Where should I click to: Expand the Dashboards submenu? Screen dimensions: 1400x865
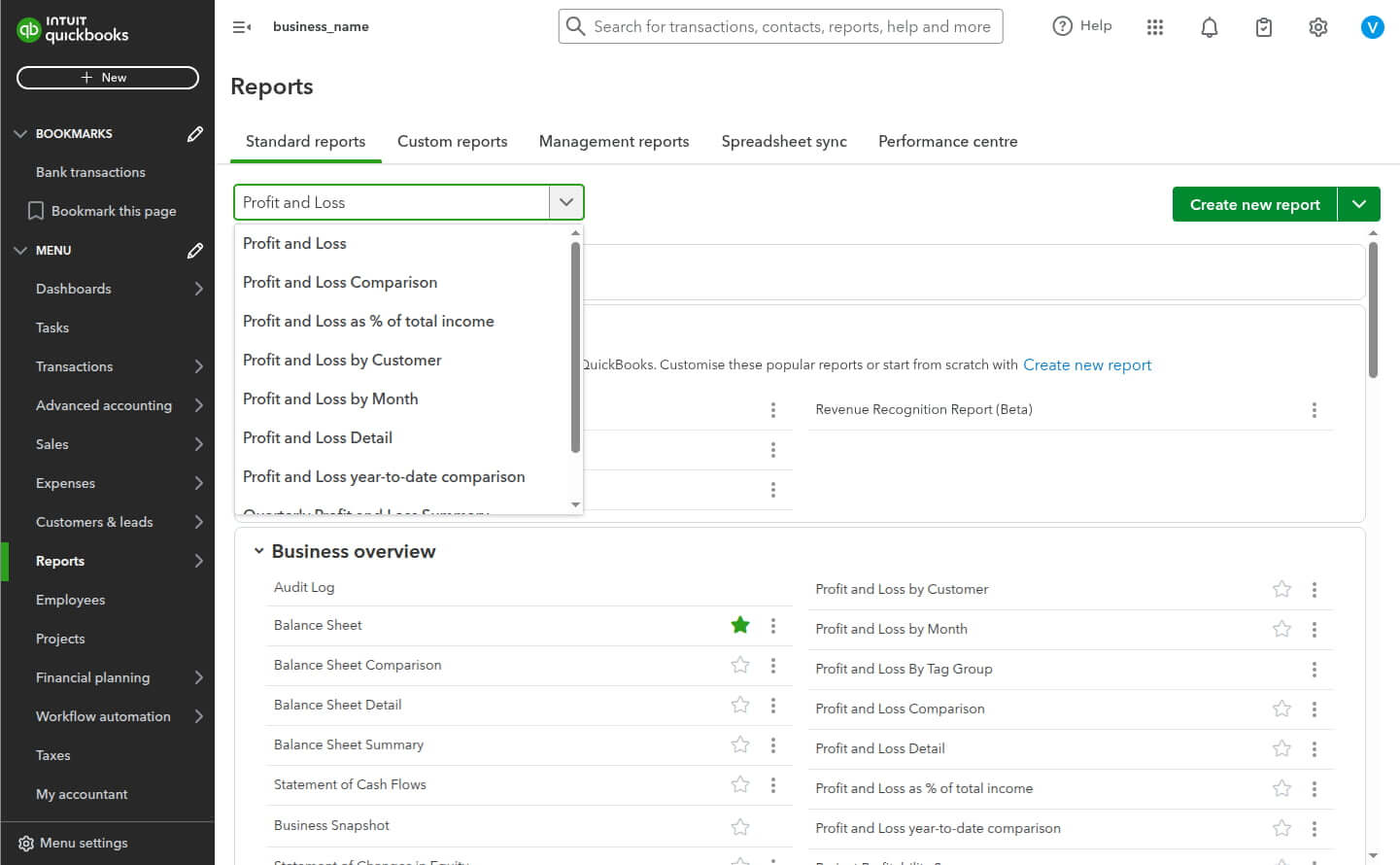tap(198, 289)
